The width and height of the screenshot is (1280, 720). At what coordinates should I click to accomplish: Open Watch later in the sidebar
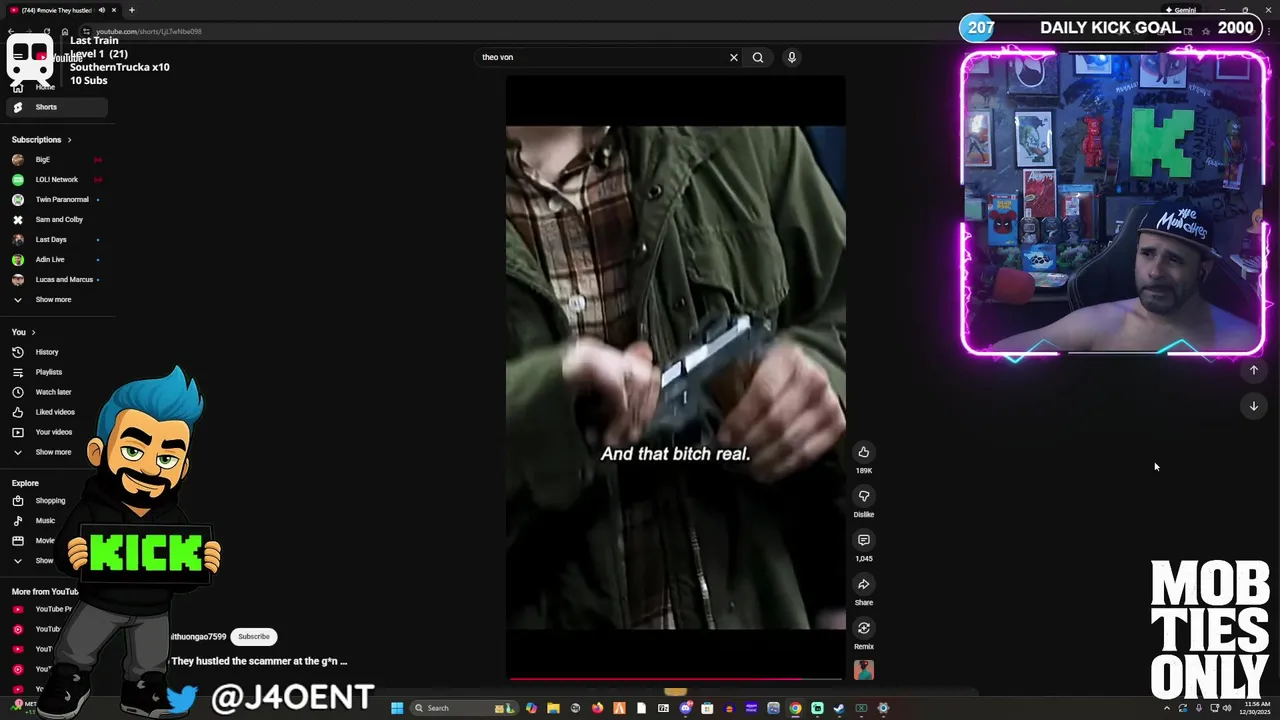tap(55, 392)
